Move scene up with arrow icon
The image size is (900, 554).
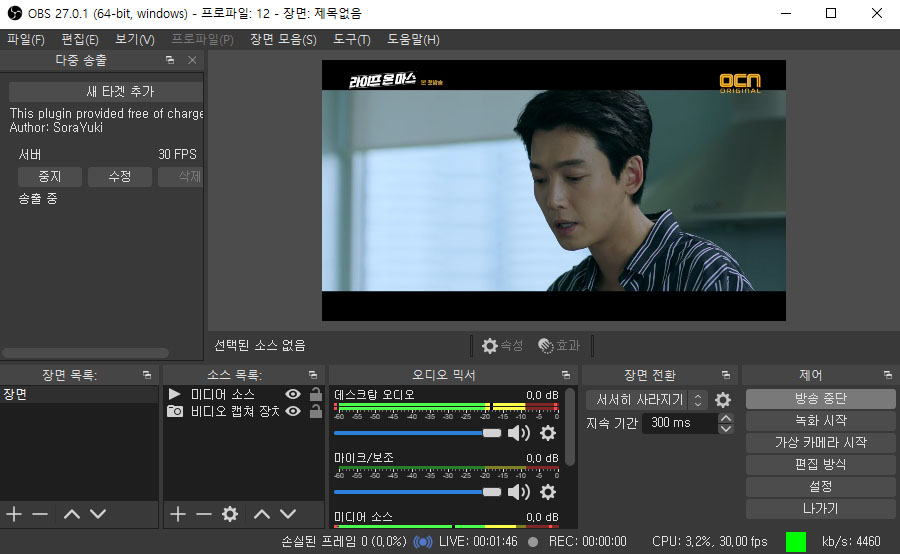(72, 514)
